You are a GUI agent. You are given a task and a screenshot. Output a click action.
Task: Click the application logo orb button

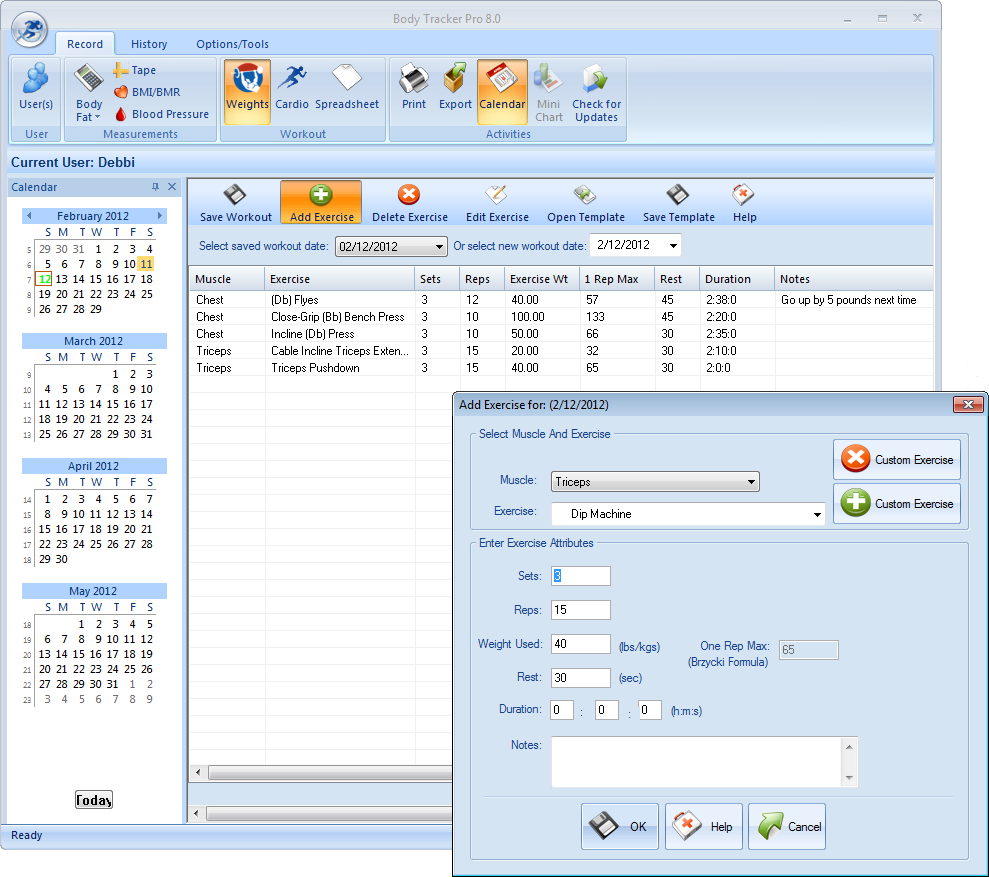(x=29, y=29)
